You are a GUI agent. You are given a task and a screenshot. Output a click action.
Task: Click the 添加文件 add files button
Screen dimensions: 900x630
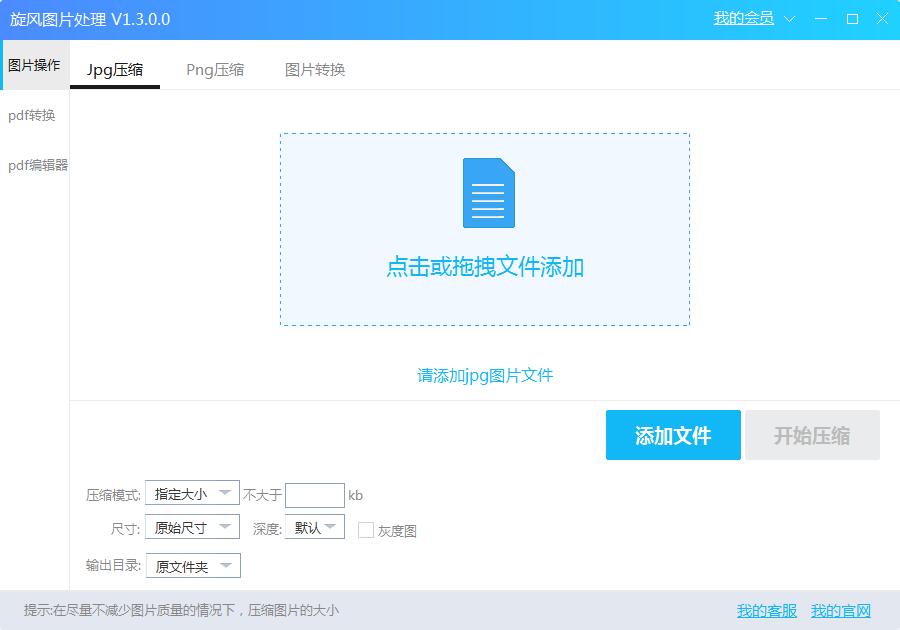(673, 435)
